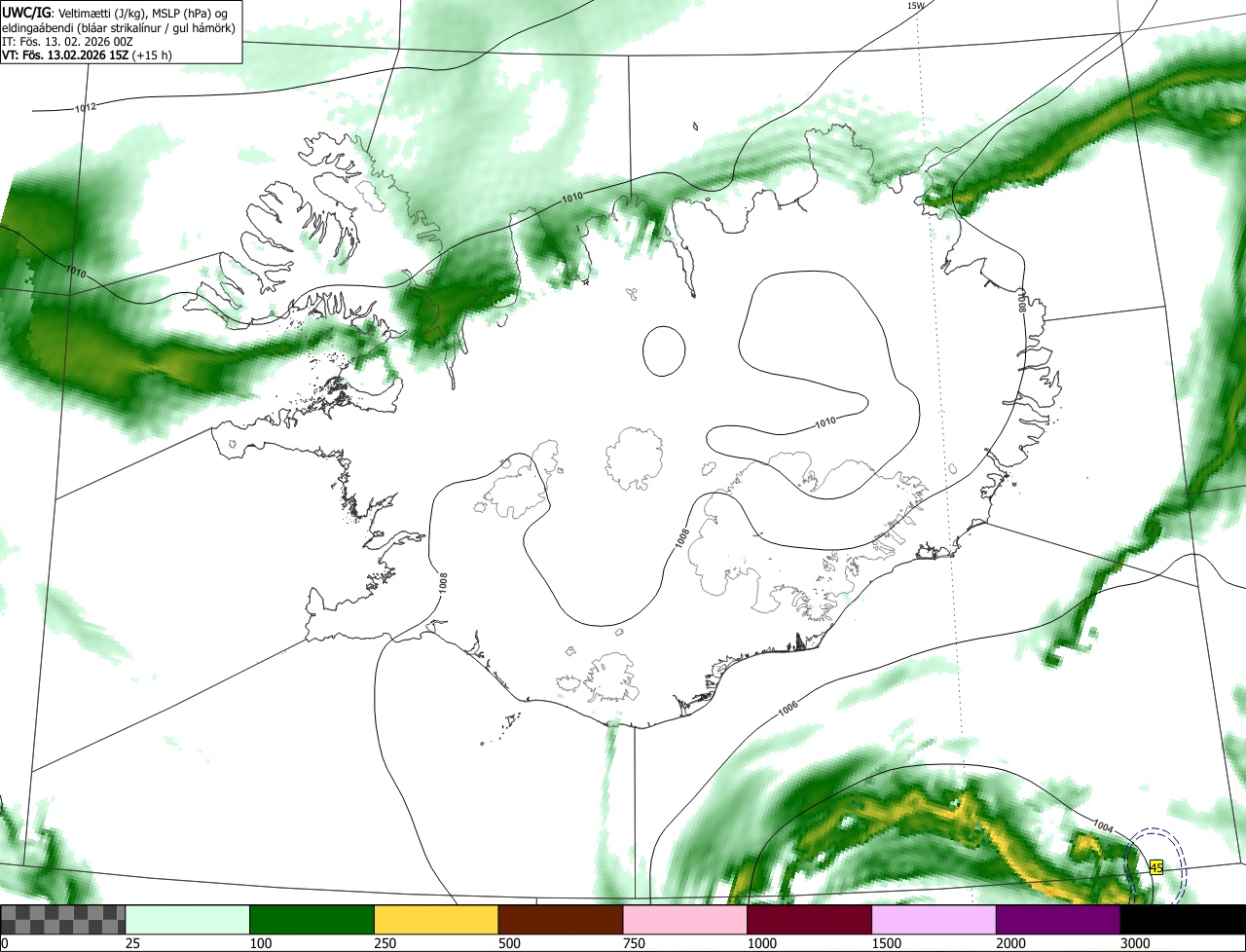Select the brown 500–750 legend swatch

561,920
